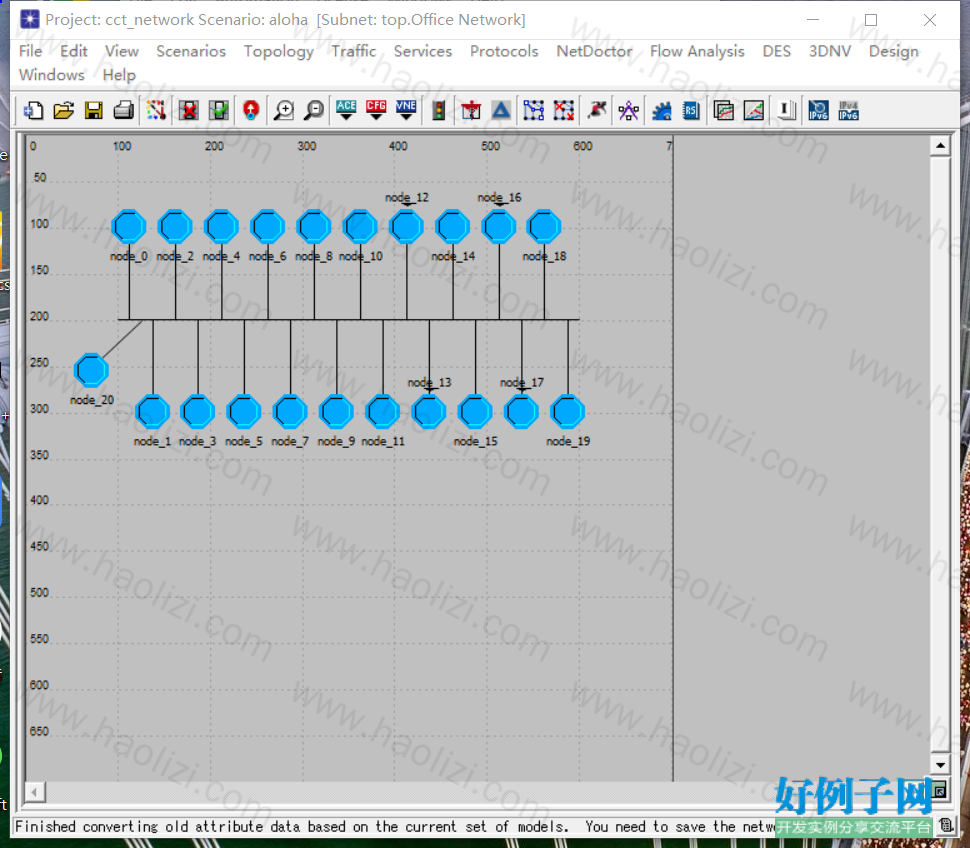Click the message log icon in status bar
The width and height of the screenshot is (970, 848).
(x=946, y=825)
